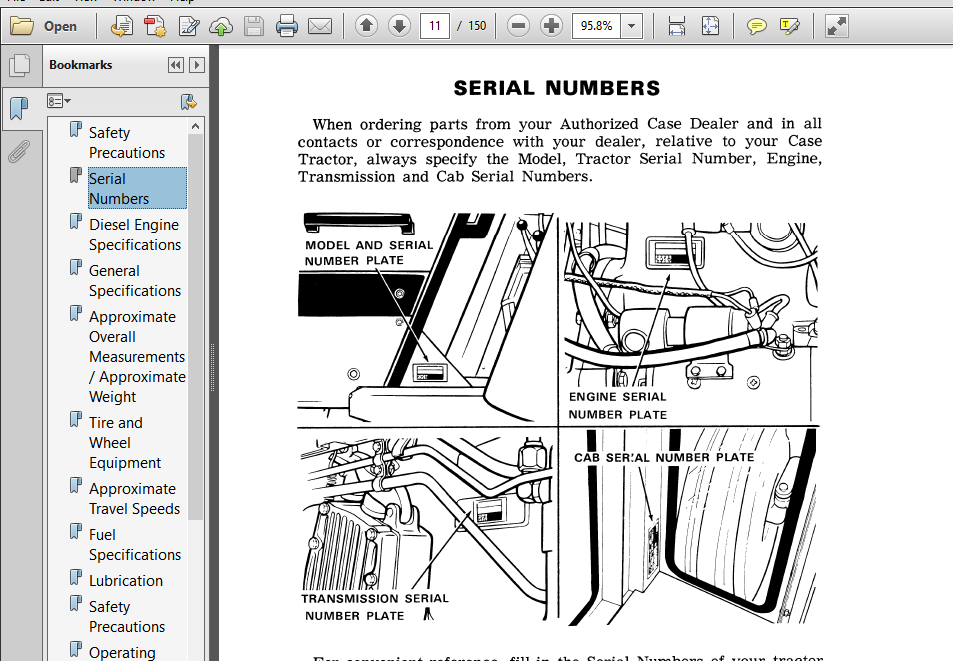Select the Diesel Engine Specifications bookmark
953x661 pixels.
135,235
